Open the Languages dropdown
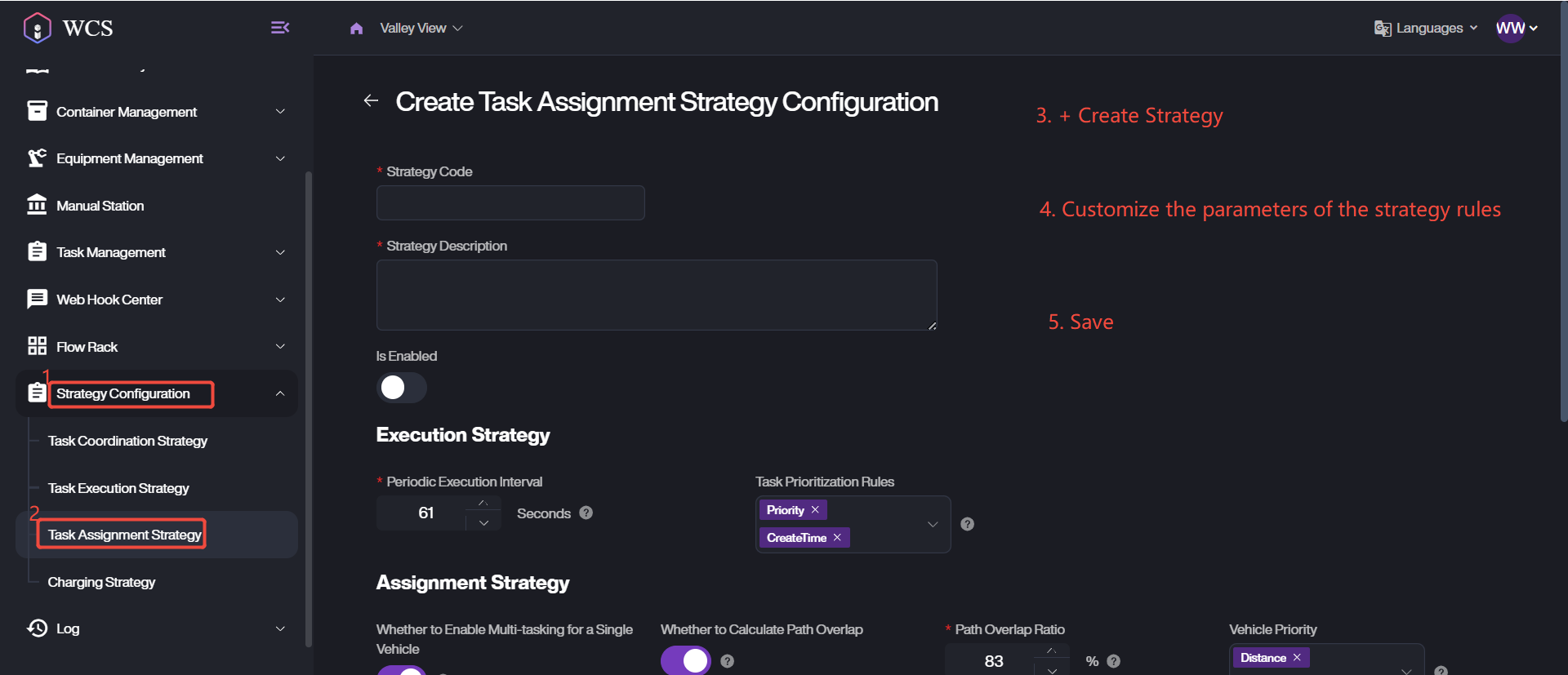The height and width of the screenshot is (675, 1568). (1427, 29)
